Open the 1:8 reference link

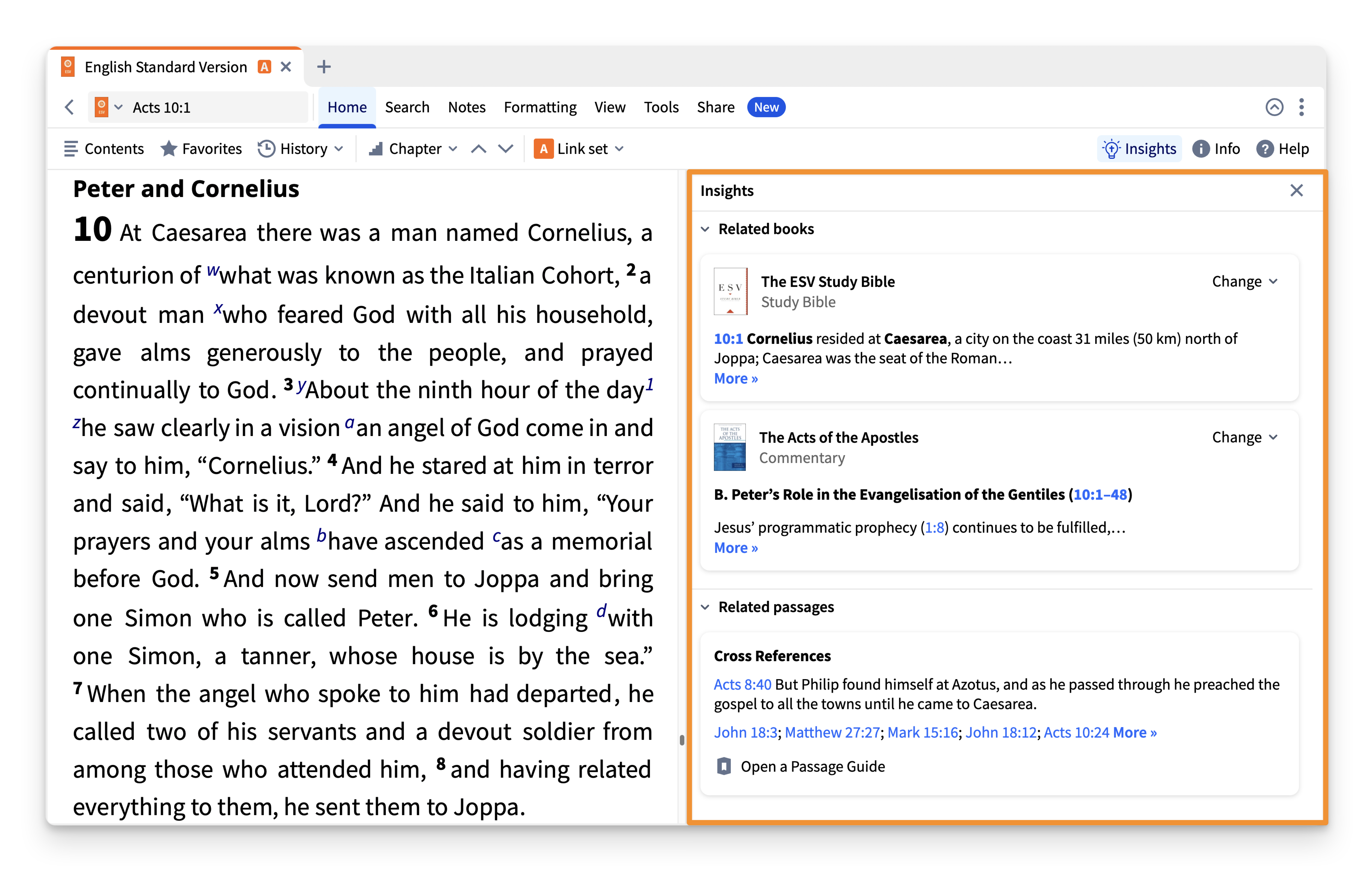click(x=935, y=527)
